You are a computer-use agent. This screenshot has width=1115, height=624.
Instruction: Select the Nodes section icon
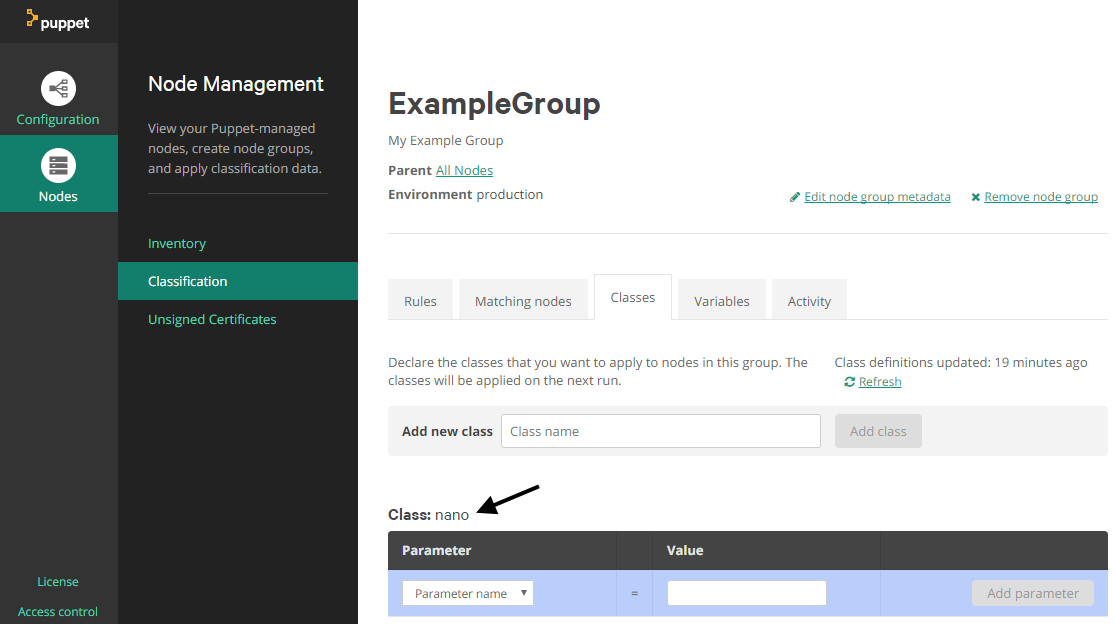click(58, 166)
